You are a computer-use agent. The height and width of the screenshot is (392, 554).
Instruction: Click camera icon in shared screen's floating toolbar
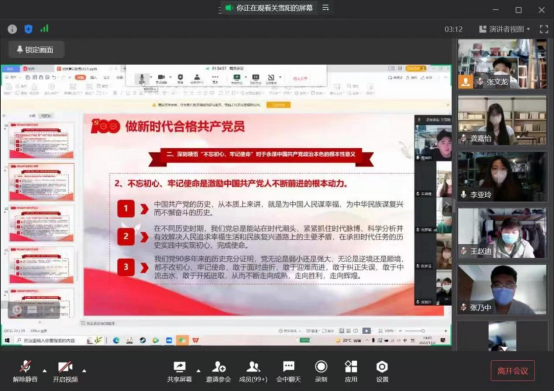point(161,78)
